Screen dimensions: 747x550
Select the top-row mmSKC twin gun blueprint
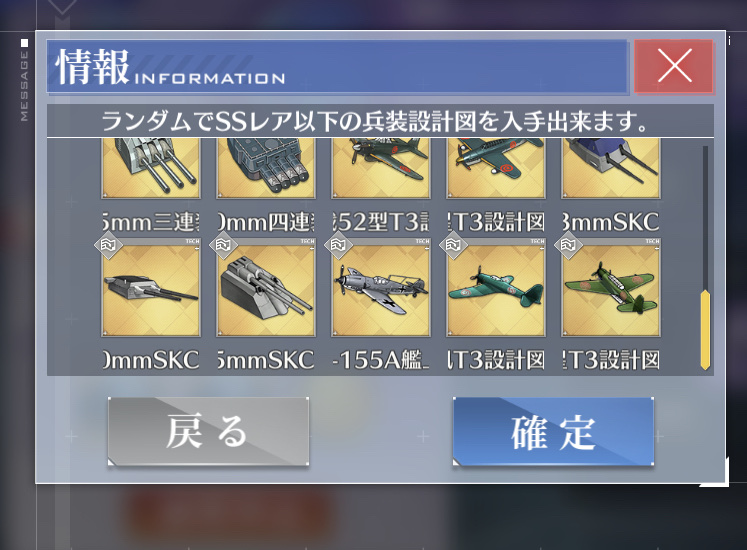click(x=611, y=168)
